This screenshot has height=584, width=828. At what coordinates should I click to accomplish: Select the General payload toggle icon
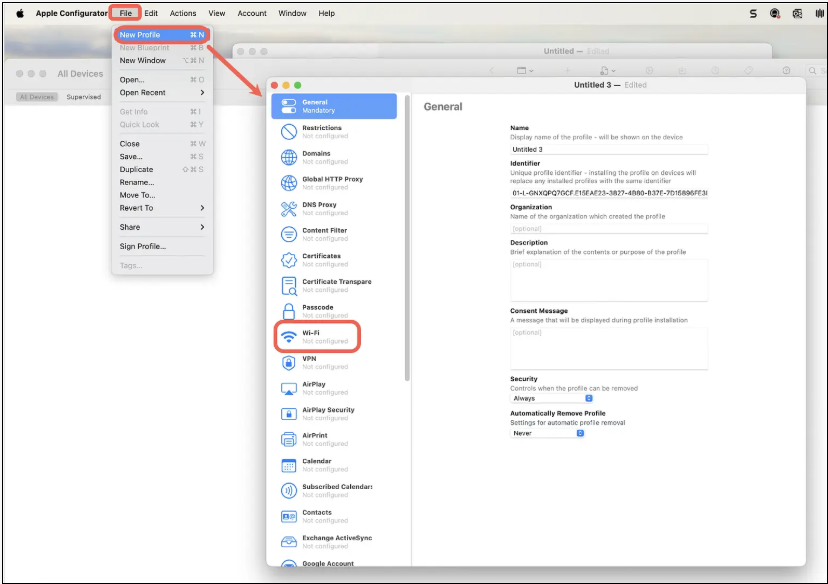pos(288,106)
